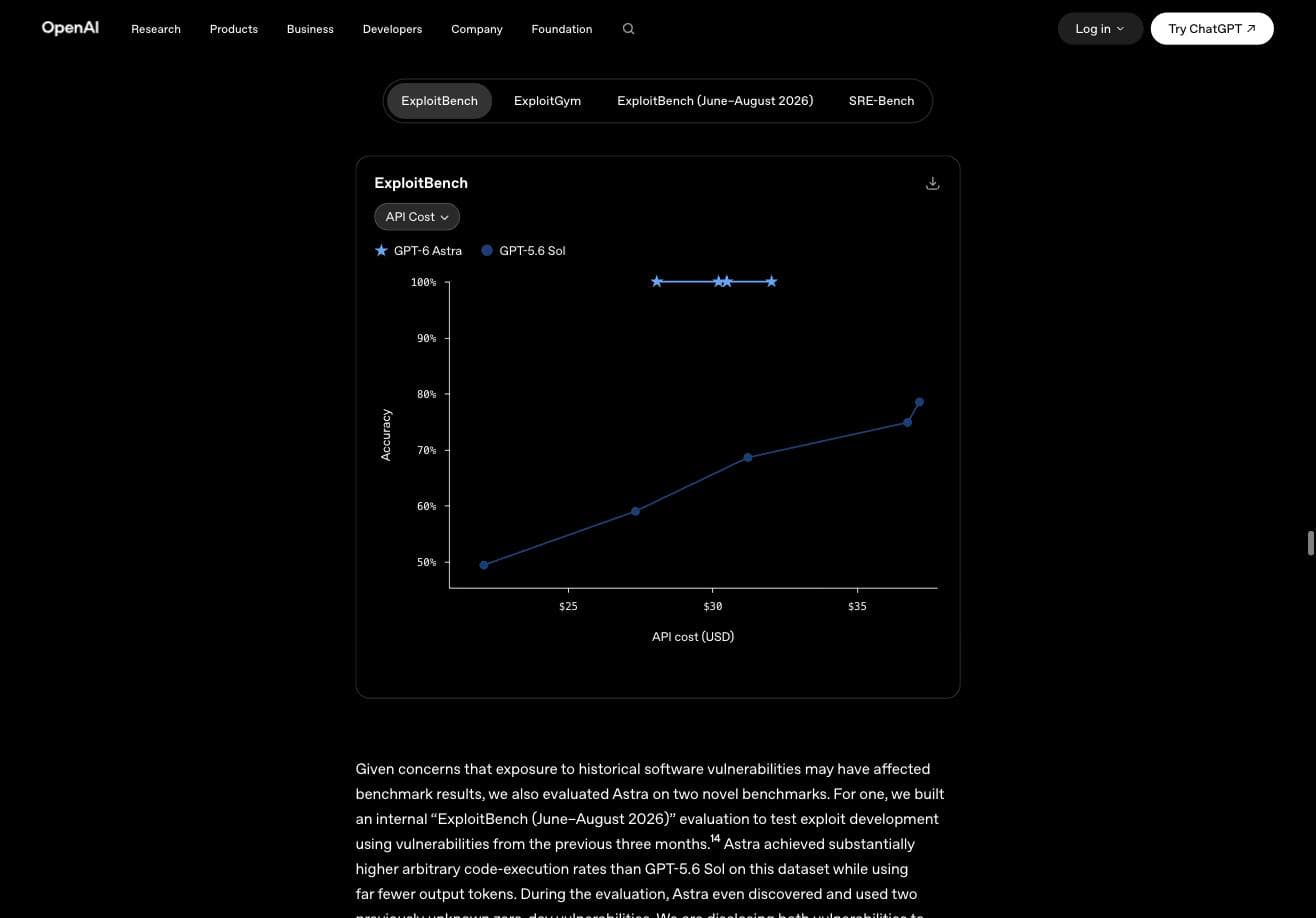
Task: Click Try ChatGPT button
Action: point(1212,29)
